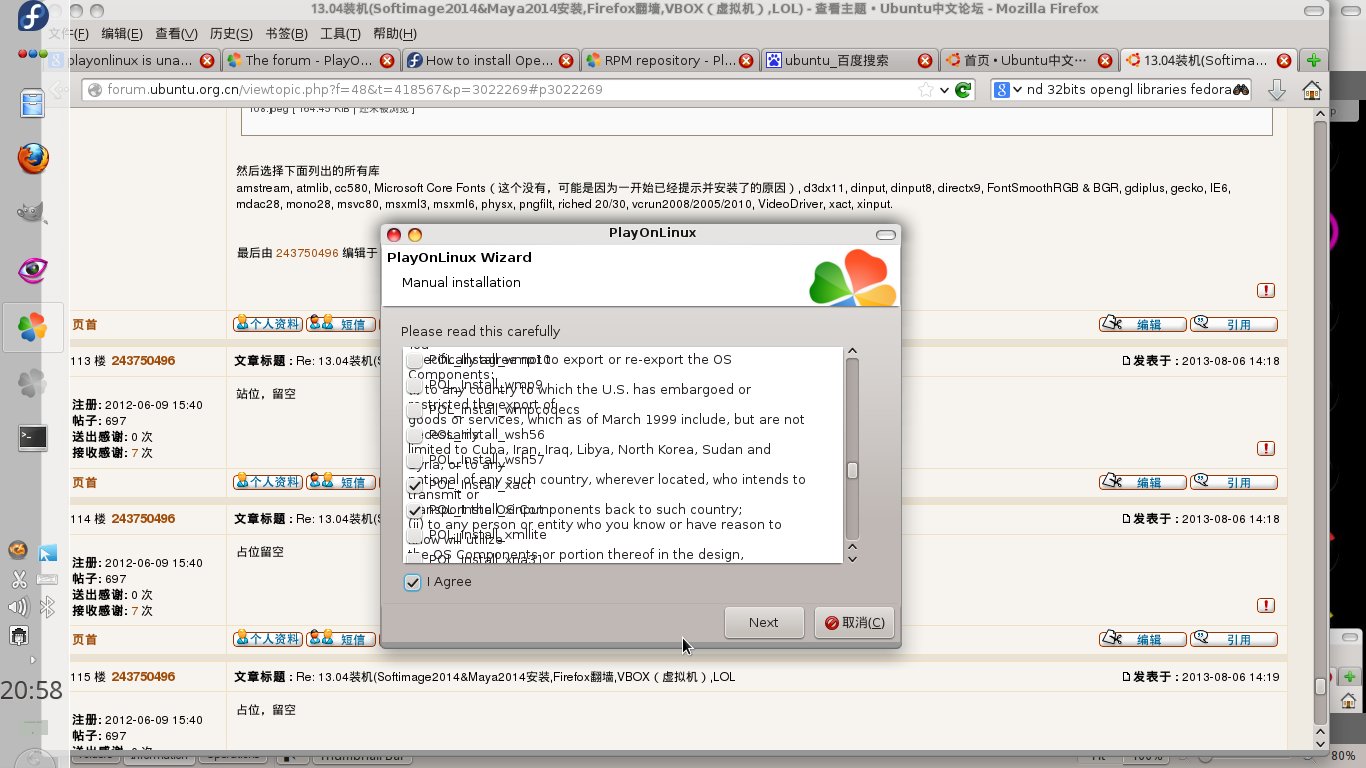
Task: Uncheck POL_Install_xact checkbox
Action: (414, 485)
